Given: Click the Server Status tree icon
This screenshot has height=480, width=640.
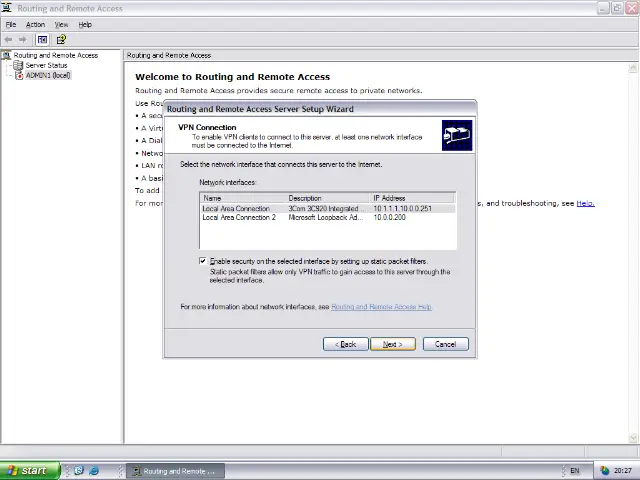Looking at the screenshot, I should pyautogui.click(x=18, y=65).
